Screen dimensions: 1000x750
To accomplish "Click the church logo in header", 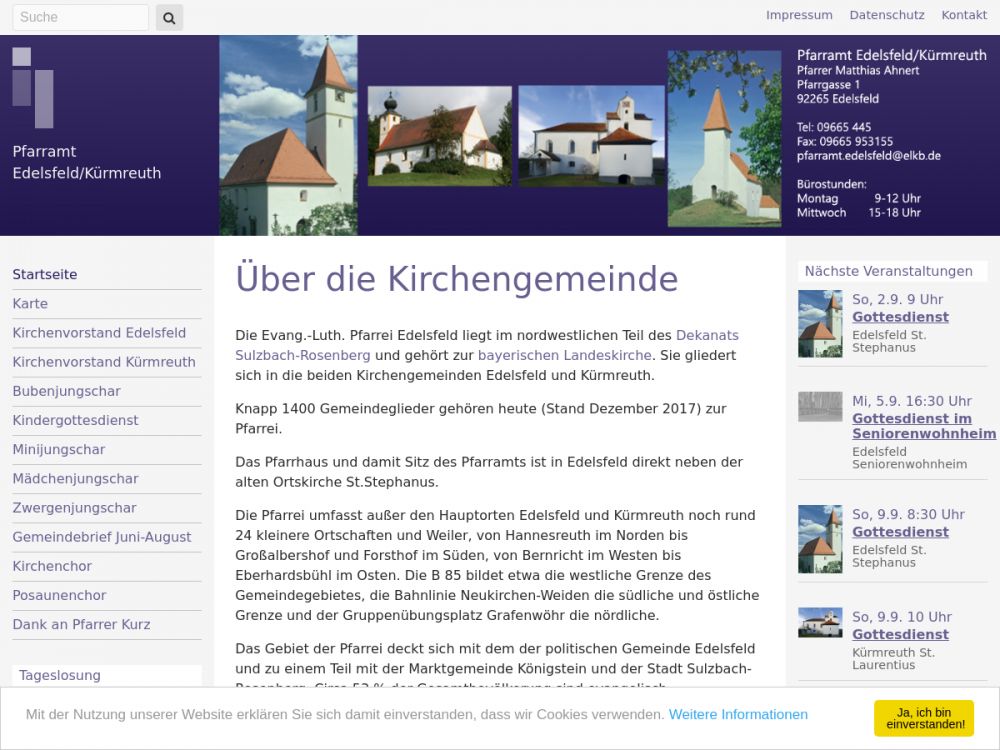I will point(33,87).
